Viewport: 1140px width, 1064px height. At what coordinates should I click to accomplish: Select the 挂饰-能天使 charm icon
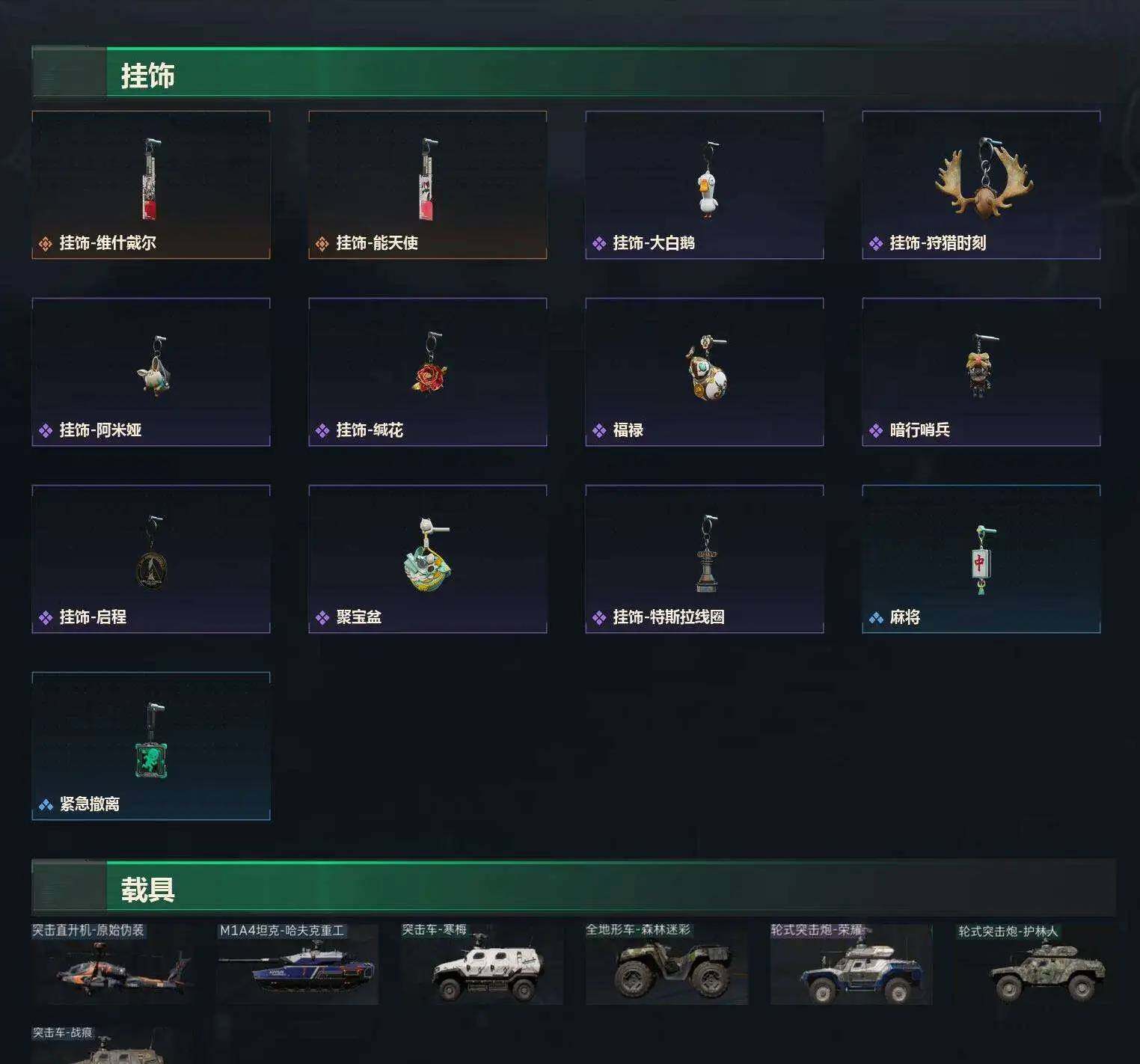click(427, 179)
